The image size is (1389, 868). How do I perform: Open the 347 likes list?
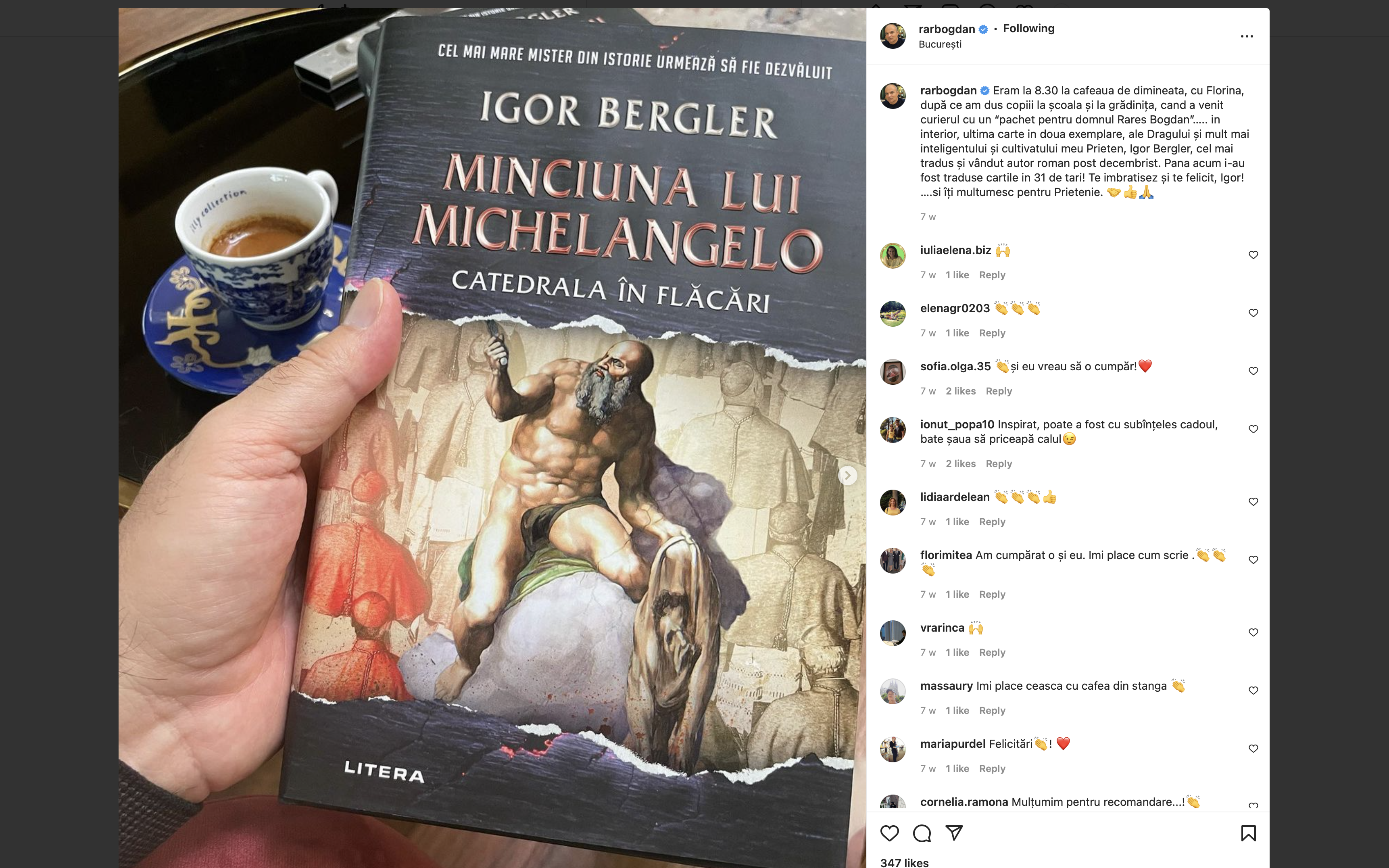pos(904,862)
